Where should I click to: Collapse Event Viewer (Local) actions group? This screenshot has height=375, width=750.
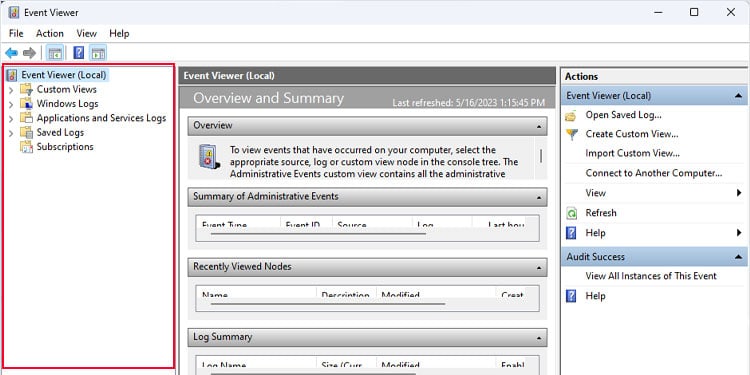pyautogui.click(x=738, y=96)
